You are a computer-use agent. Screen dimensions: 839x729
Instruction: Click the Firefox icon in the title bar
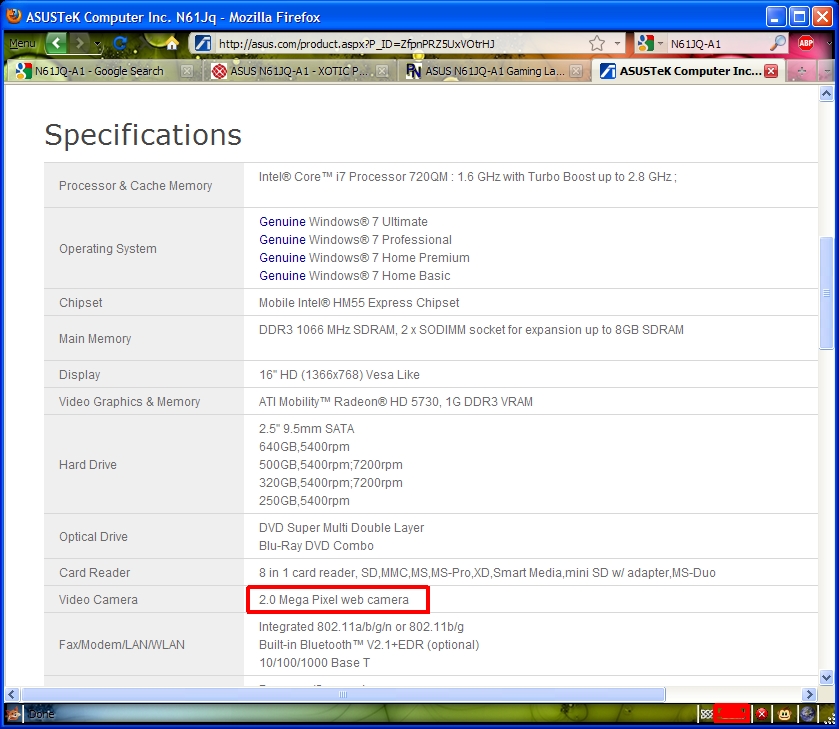click(14, 16)
